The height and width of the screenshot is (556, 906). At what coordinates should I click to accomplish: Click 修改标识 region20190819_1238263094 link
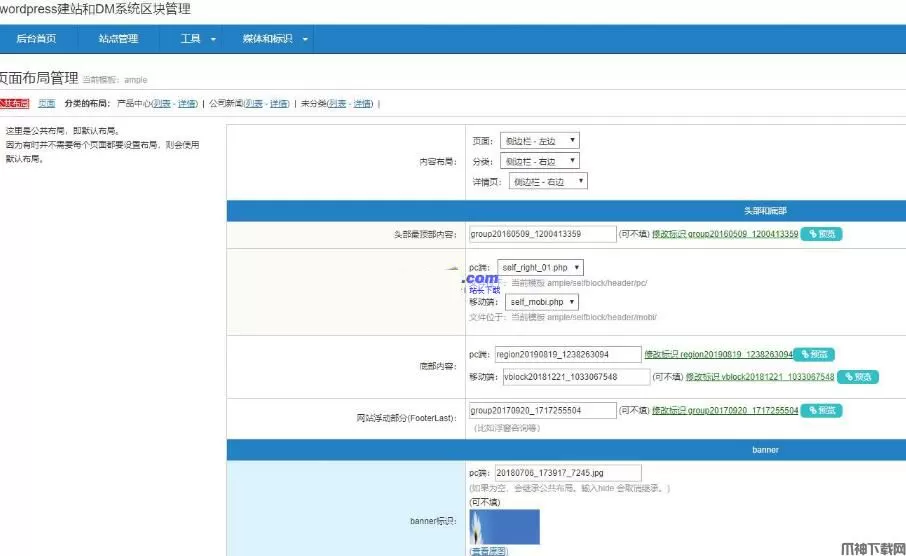pyautogui.click(x=718, y=354)
